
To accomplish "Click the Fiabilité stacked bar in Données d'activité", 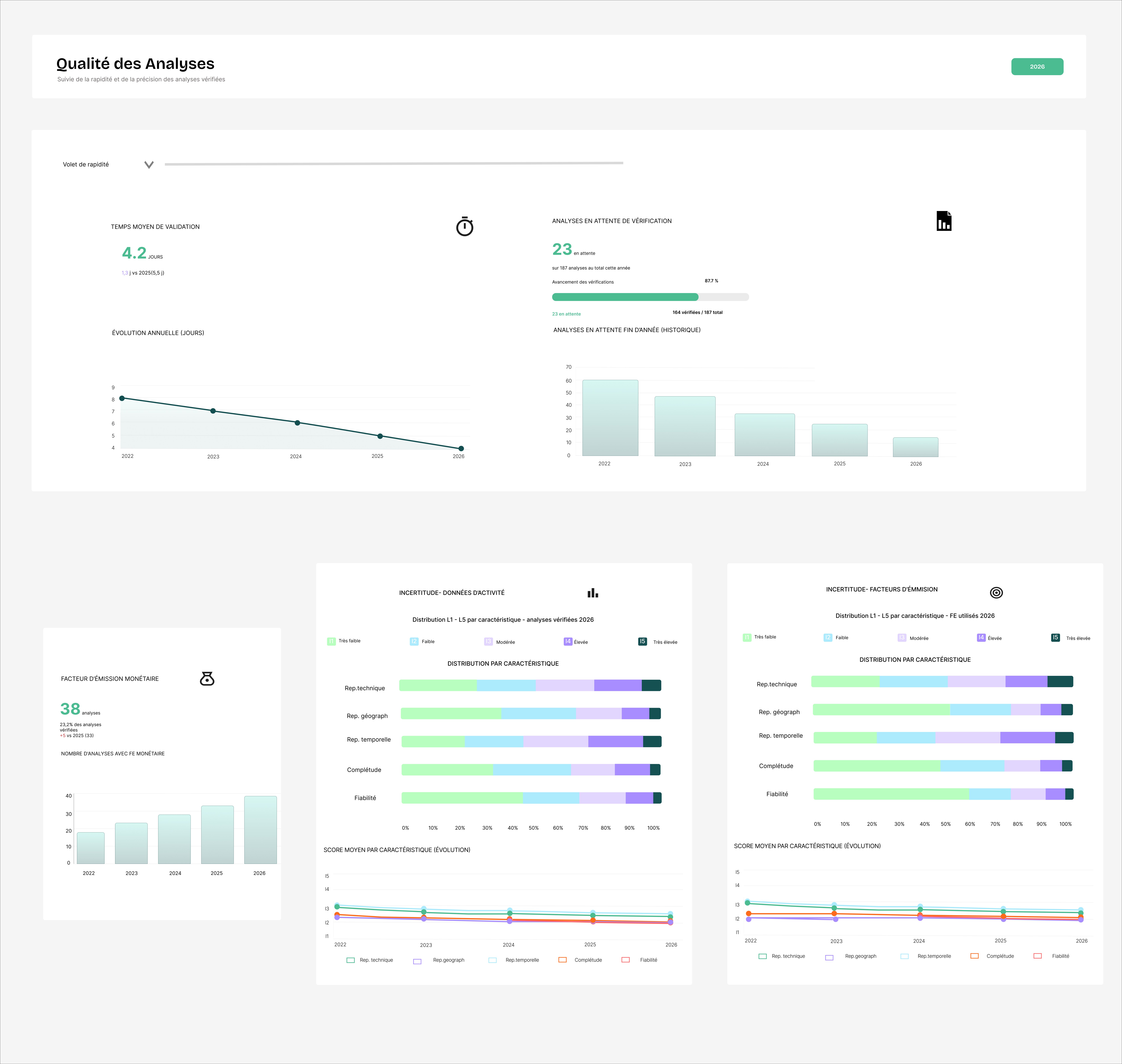I will [532, 798].
